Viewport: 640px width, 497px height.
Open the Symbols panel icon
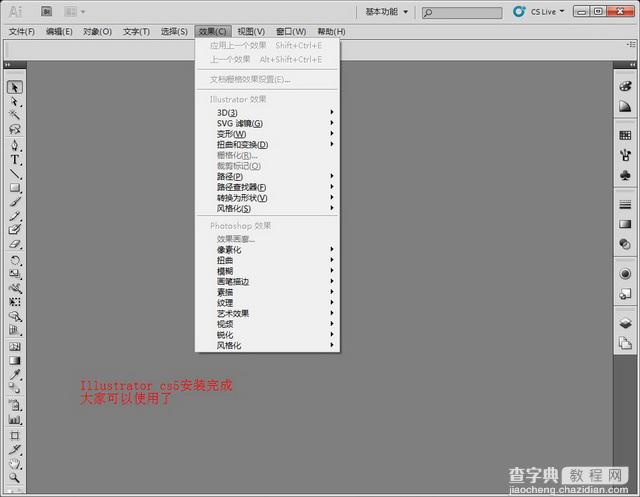pos(625,175)
